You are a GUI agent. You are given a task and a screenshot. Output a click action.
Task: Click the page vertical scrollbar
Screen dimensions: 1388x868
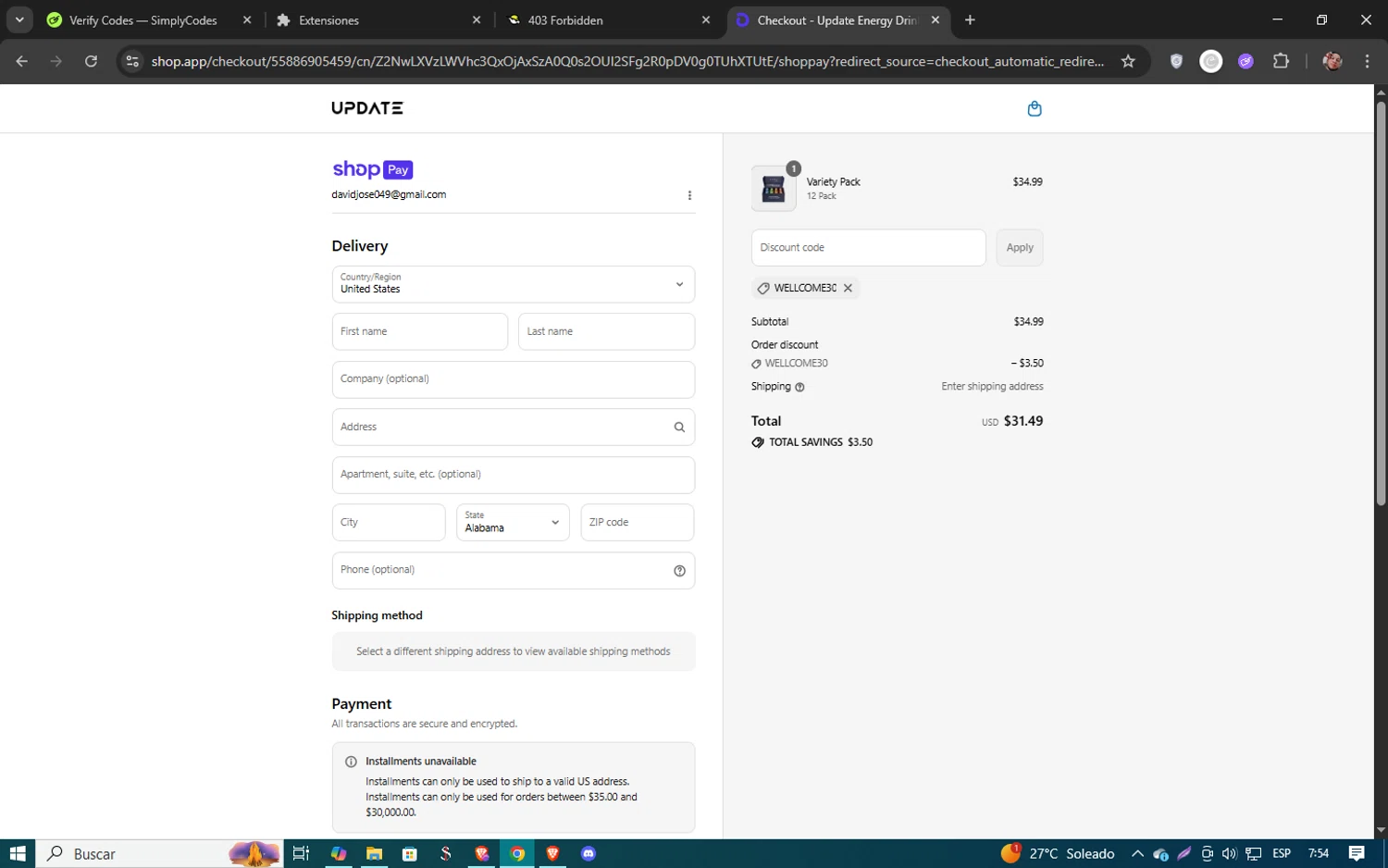coord(1381,303)
